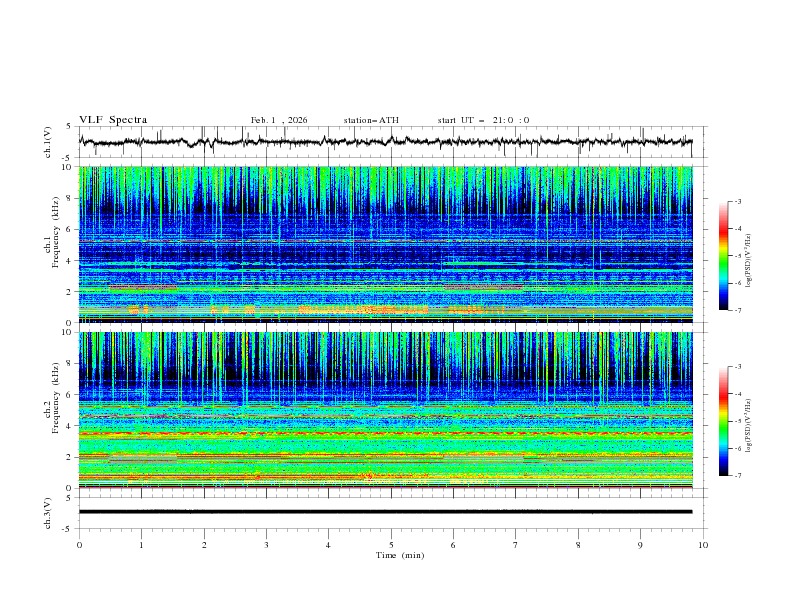Screen dimensions: 792x612
Task: Click the date 'Feb. 1 , 2026'
Action: 279,120
